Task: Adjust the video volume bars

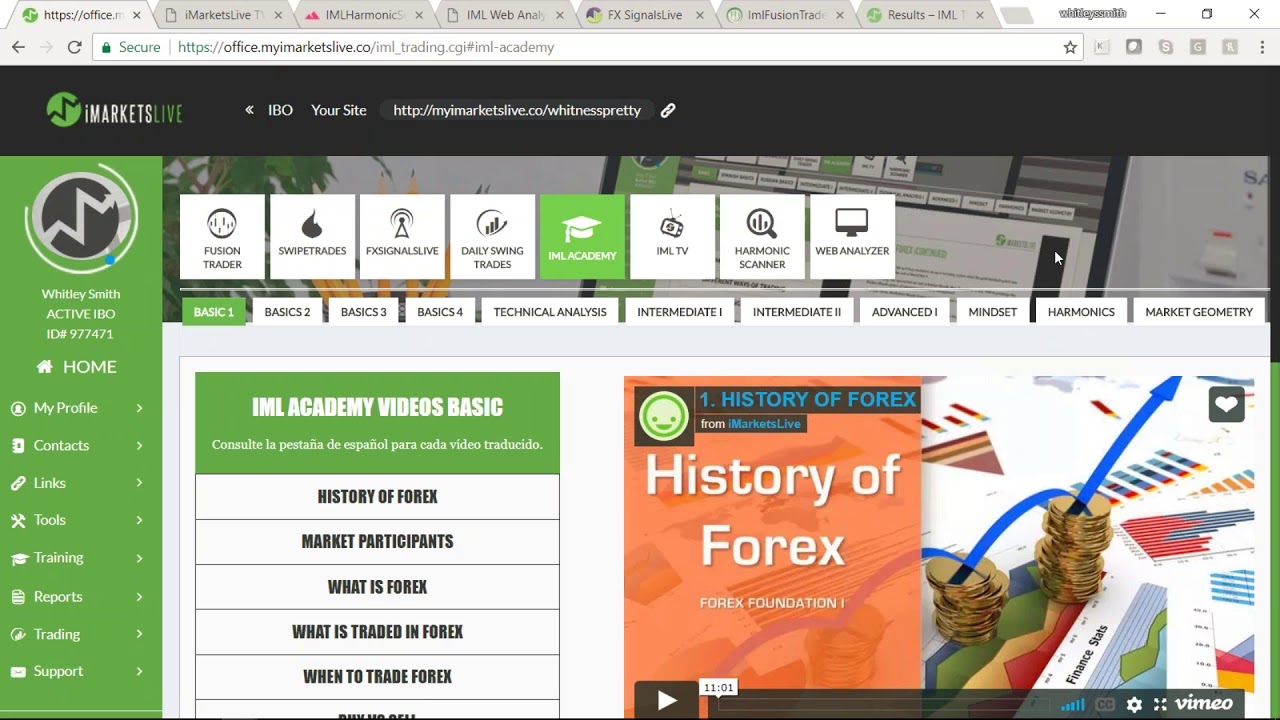Action: click(x=1073, y=704)
